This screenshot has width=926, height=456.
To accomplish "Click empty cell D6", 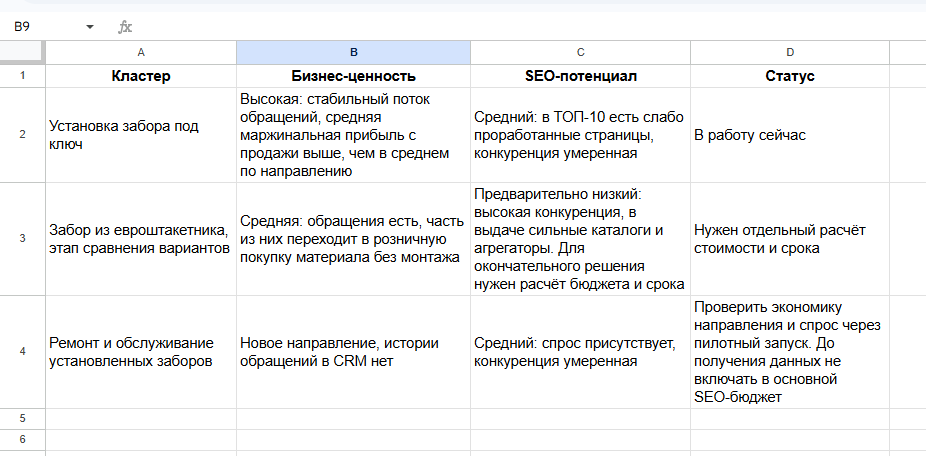I will pos(790,439).
